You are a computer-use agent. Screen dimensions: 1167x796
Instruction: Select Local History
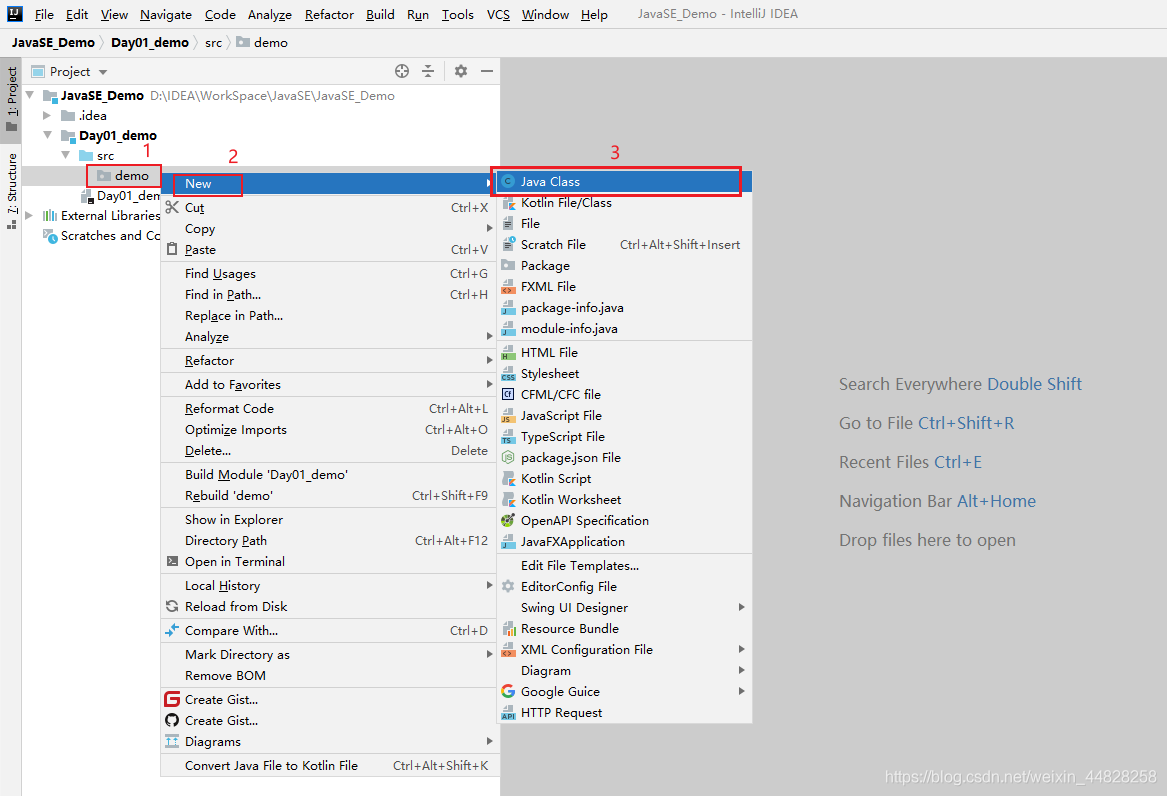click(328, 585)
